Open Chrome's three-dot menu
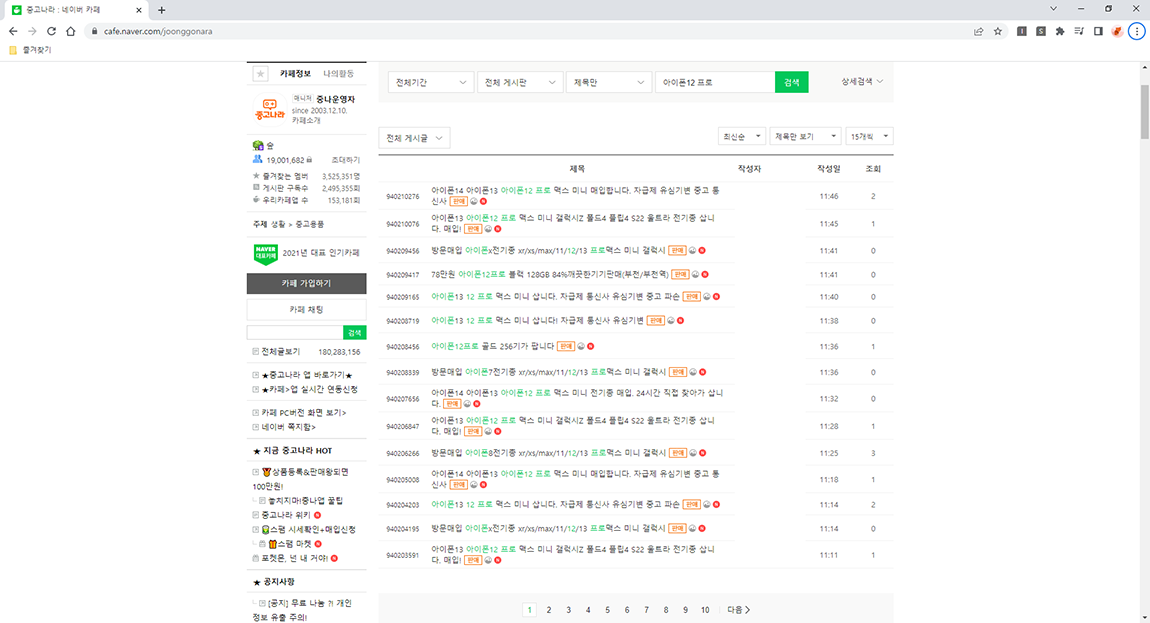 click(x=1137, y=32)
